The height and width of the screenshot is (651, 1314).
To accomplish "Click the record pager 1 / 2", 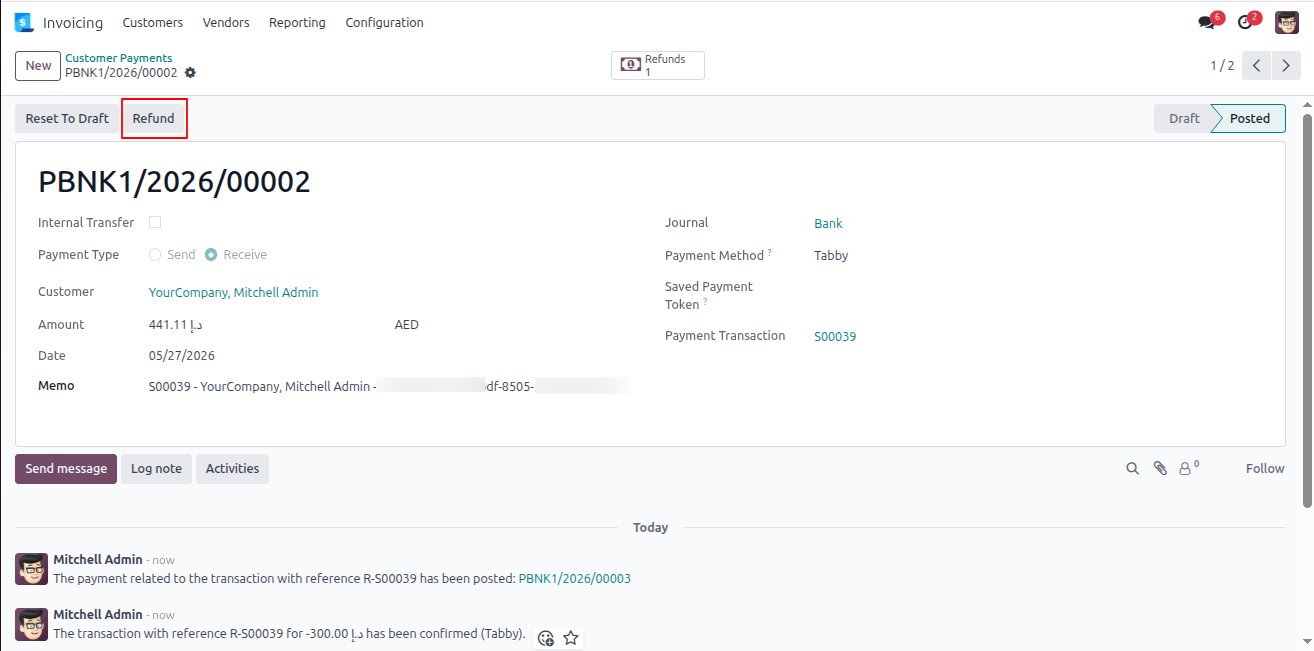I will point(1222,66).
